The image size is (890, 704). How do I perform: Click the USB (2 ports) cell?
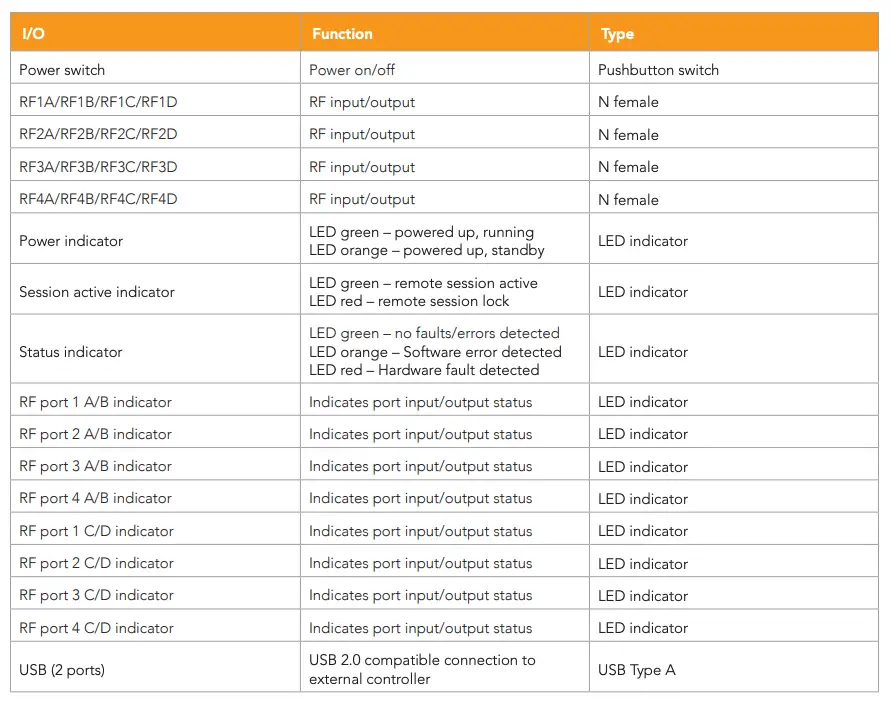[x=62, y=670]
